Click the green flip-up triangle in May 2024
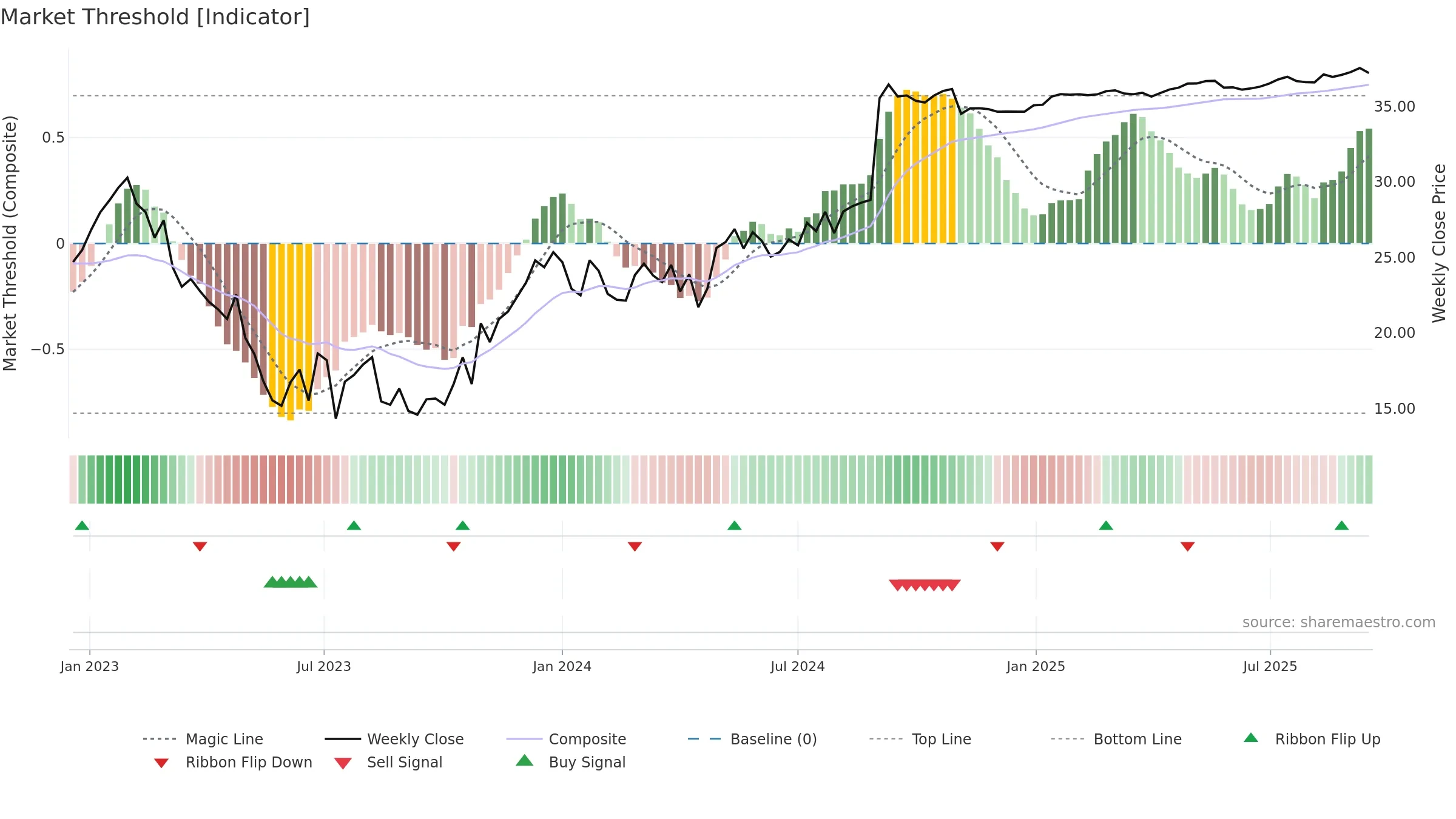Viewport: 1456px width, 819px height. [734, 525]
